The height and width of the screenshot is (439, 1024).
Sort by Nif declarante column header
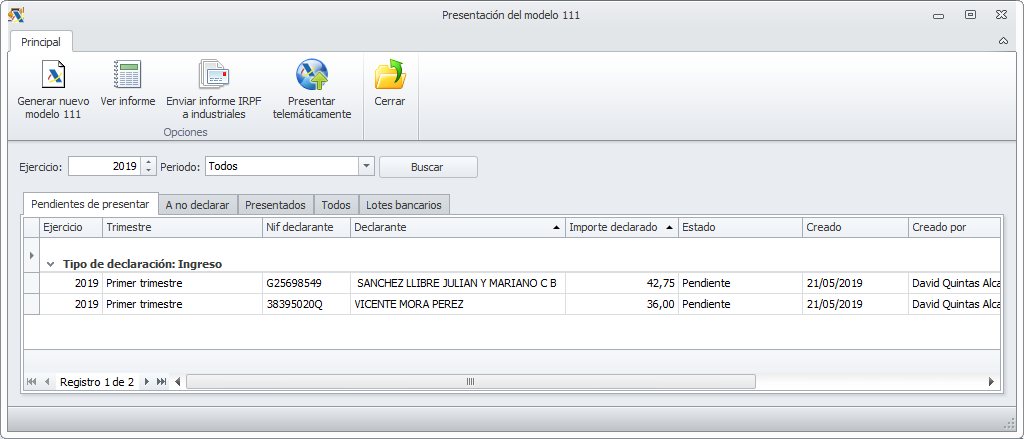click(x=306, y=227)
